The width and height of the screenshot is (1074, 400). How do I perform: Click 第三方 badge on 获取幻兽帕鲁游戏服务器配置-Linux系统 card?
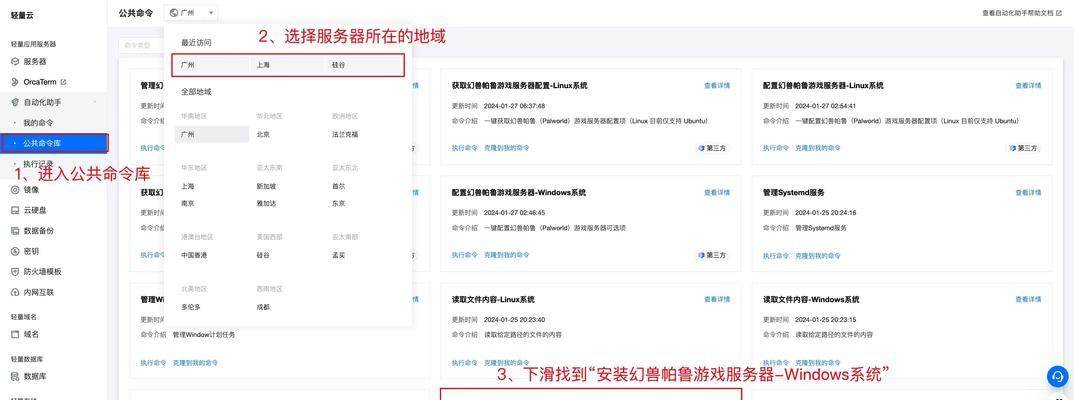pyautogui.click(x=711, y=148)
